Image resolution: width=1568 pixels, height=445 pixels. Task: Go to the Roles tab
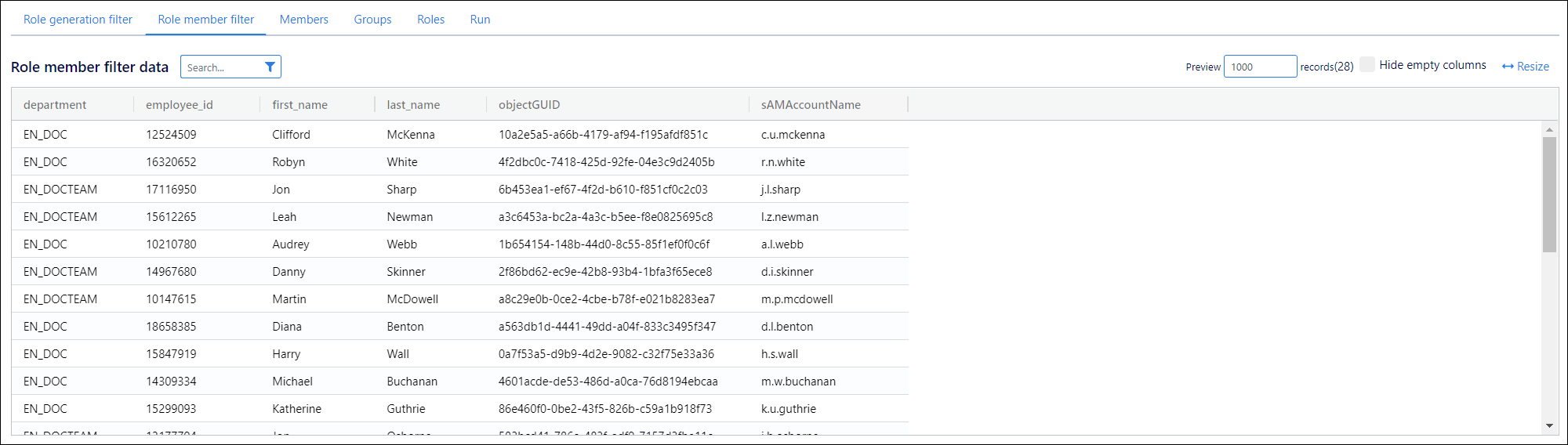tap(430, 20)
